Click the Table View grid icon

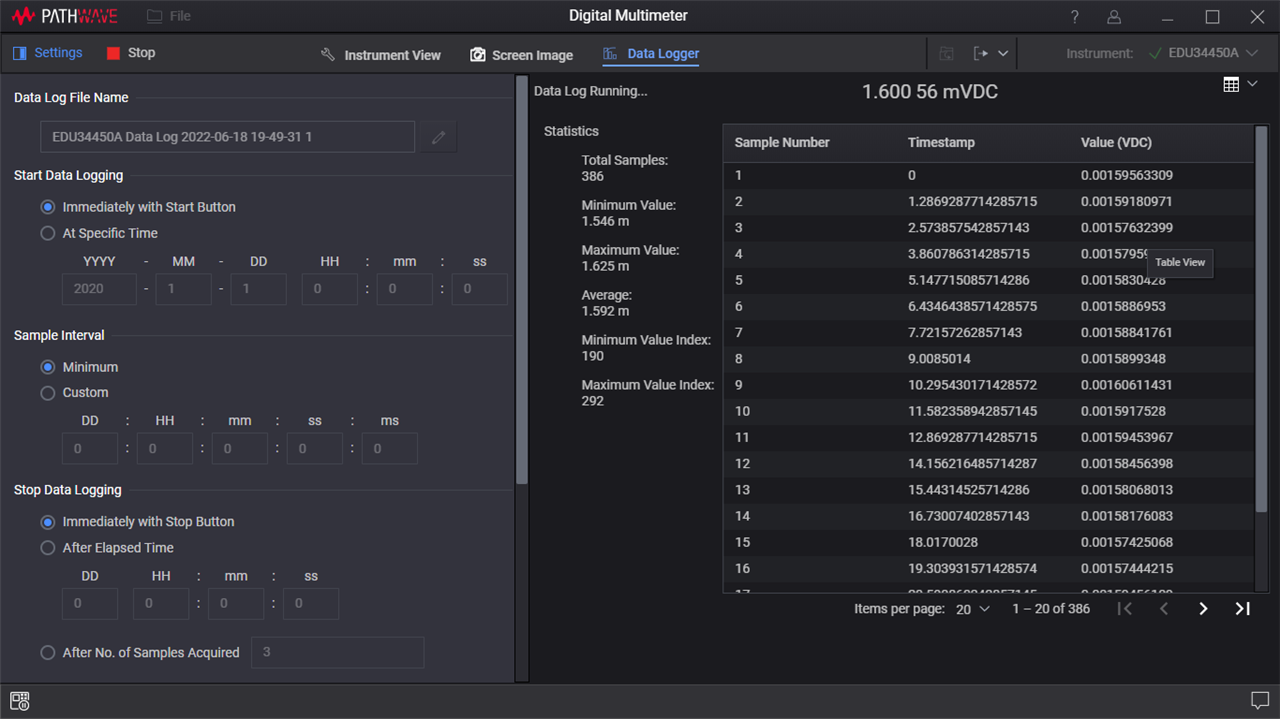pos(1231,85)
